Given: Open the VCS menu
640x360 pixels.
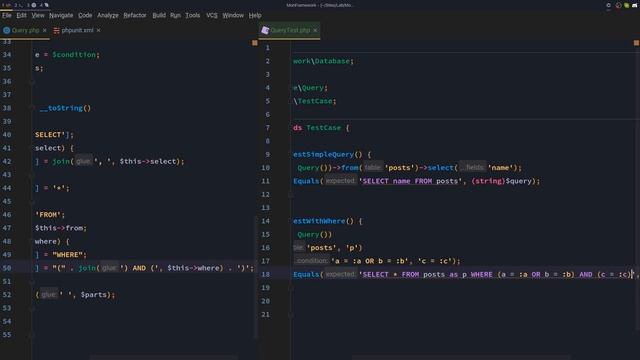Looking at the screenshot, I should [211, 16].
